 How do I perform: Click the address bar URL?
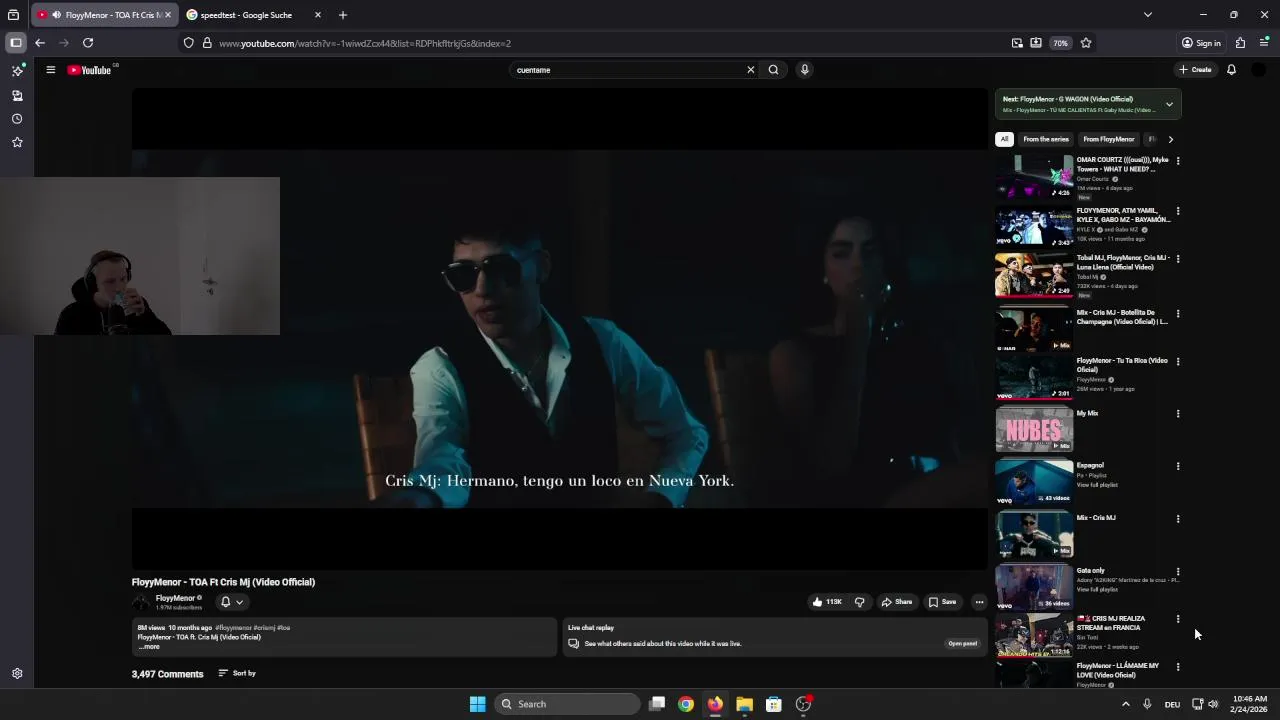(x=365, y=43)
